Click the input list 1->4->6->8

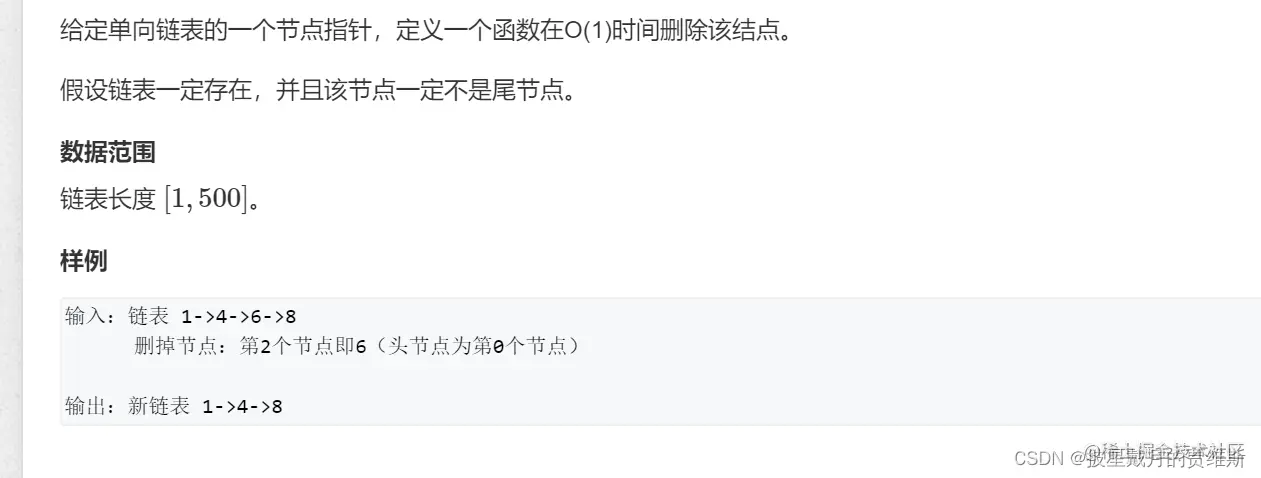[239, 317]
